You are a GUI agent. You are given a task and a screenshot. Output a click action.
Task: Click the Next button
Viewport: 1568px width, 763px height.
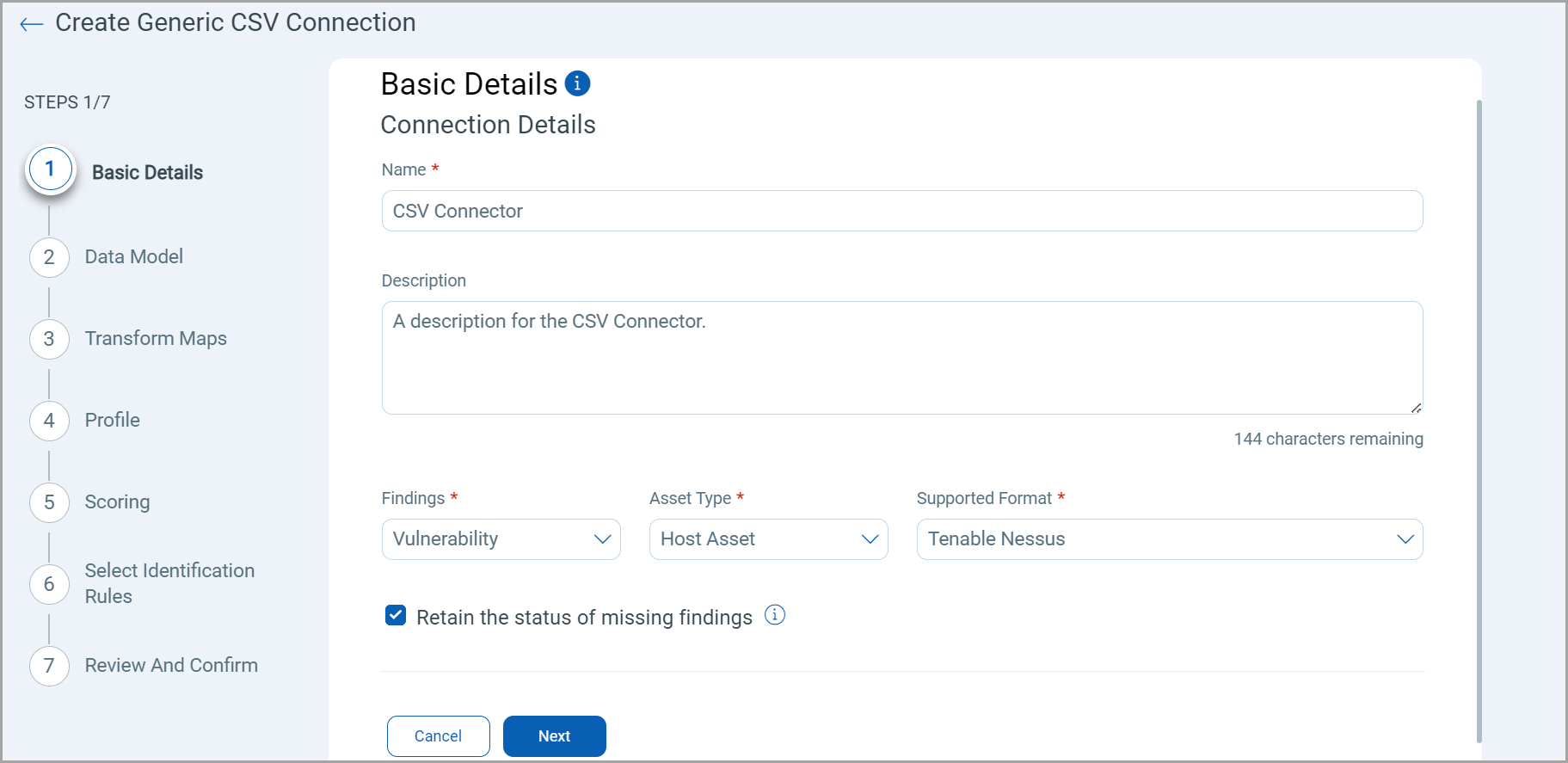coord(554,736)
